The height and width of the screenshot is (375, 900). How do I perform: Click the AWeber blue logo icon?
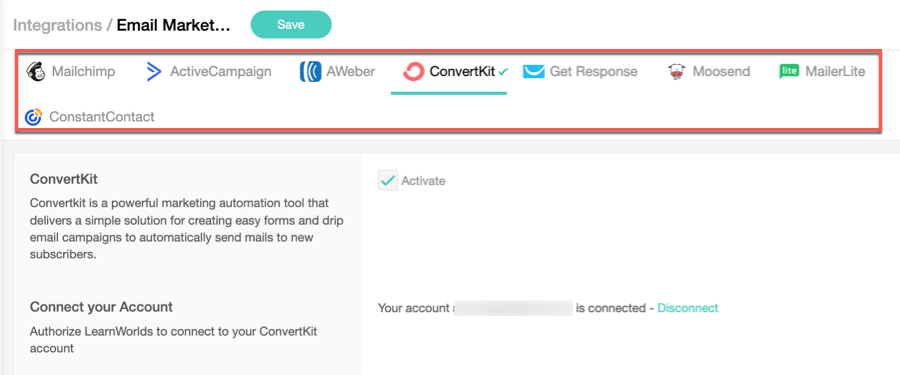point(311,72)
